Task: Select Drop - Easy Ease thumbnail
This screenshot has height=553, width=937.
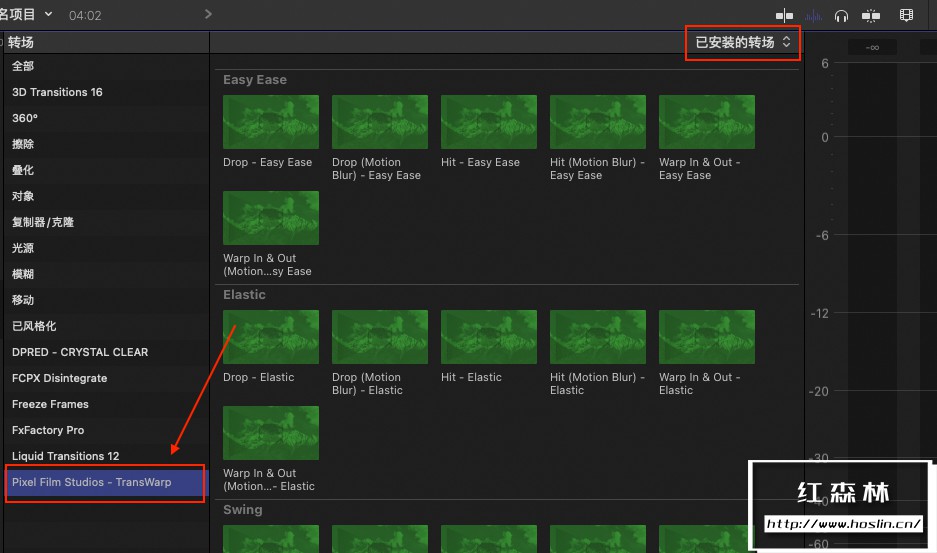Action: pos(271,122)
